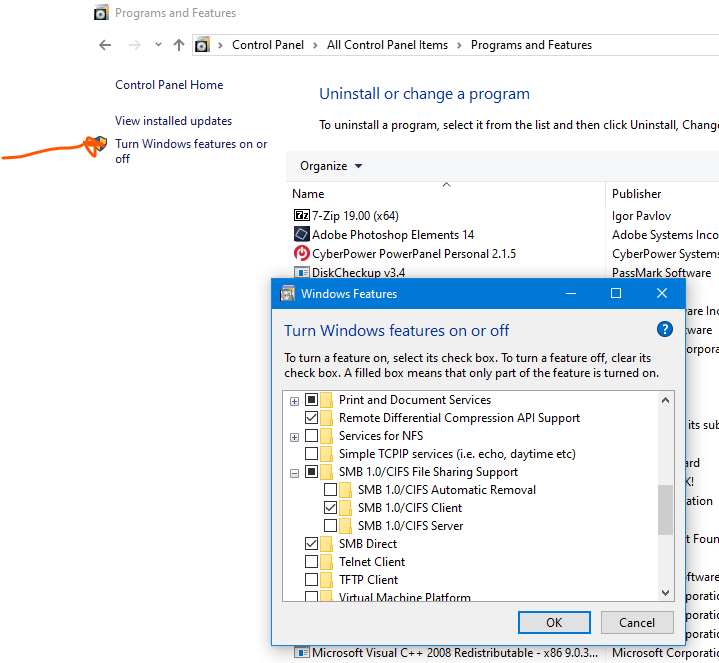Click the address bar control panel icon
This screenshot has width=719, height=663.
pos(202,45)
